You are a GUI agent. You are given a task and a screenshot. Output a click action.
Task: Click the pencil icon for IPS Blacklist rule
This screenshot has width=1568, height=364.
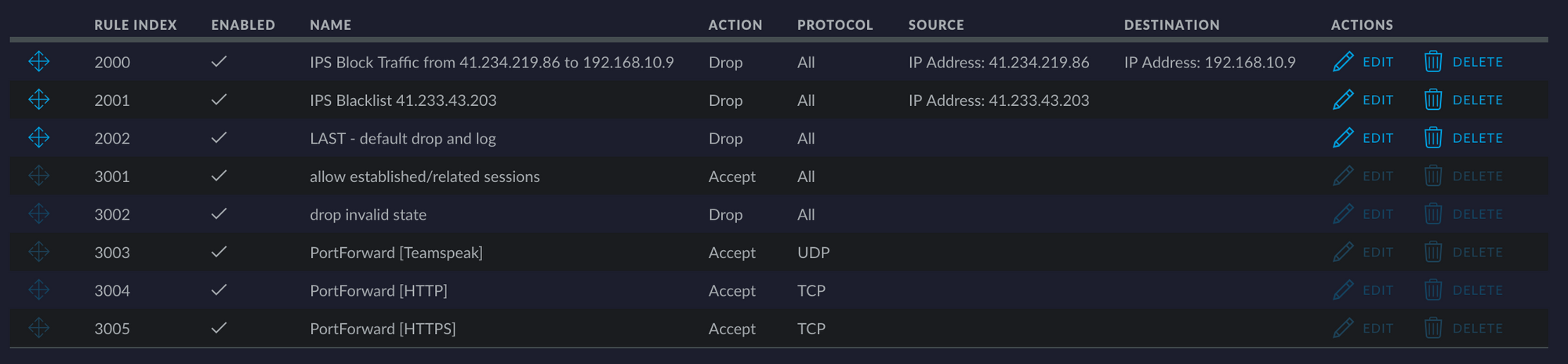click(x=1343, y=100)
